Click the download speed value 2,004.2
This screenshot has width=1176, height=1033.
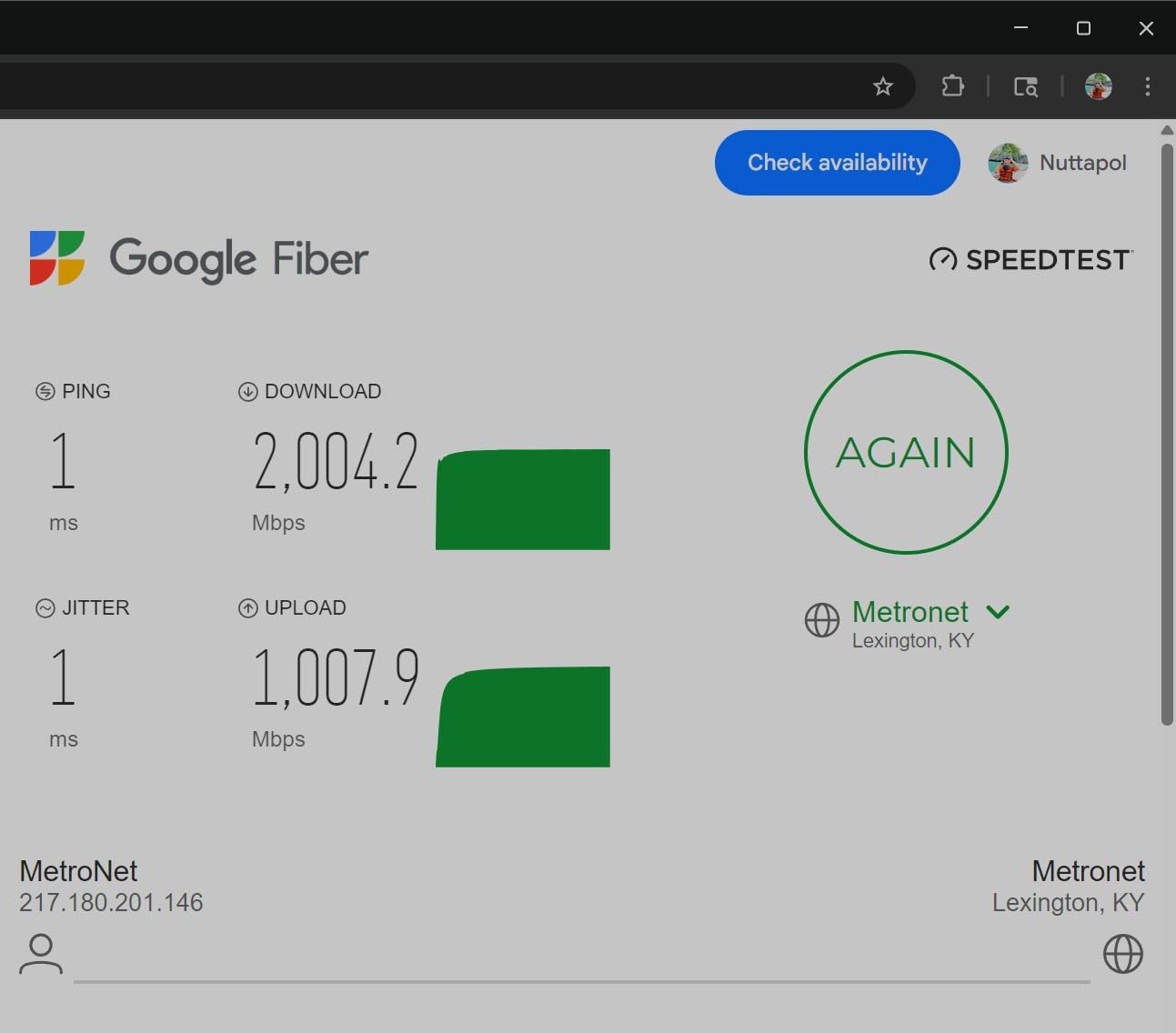click(x=336, y=462)
